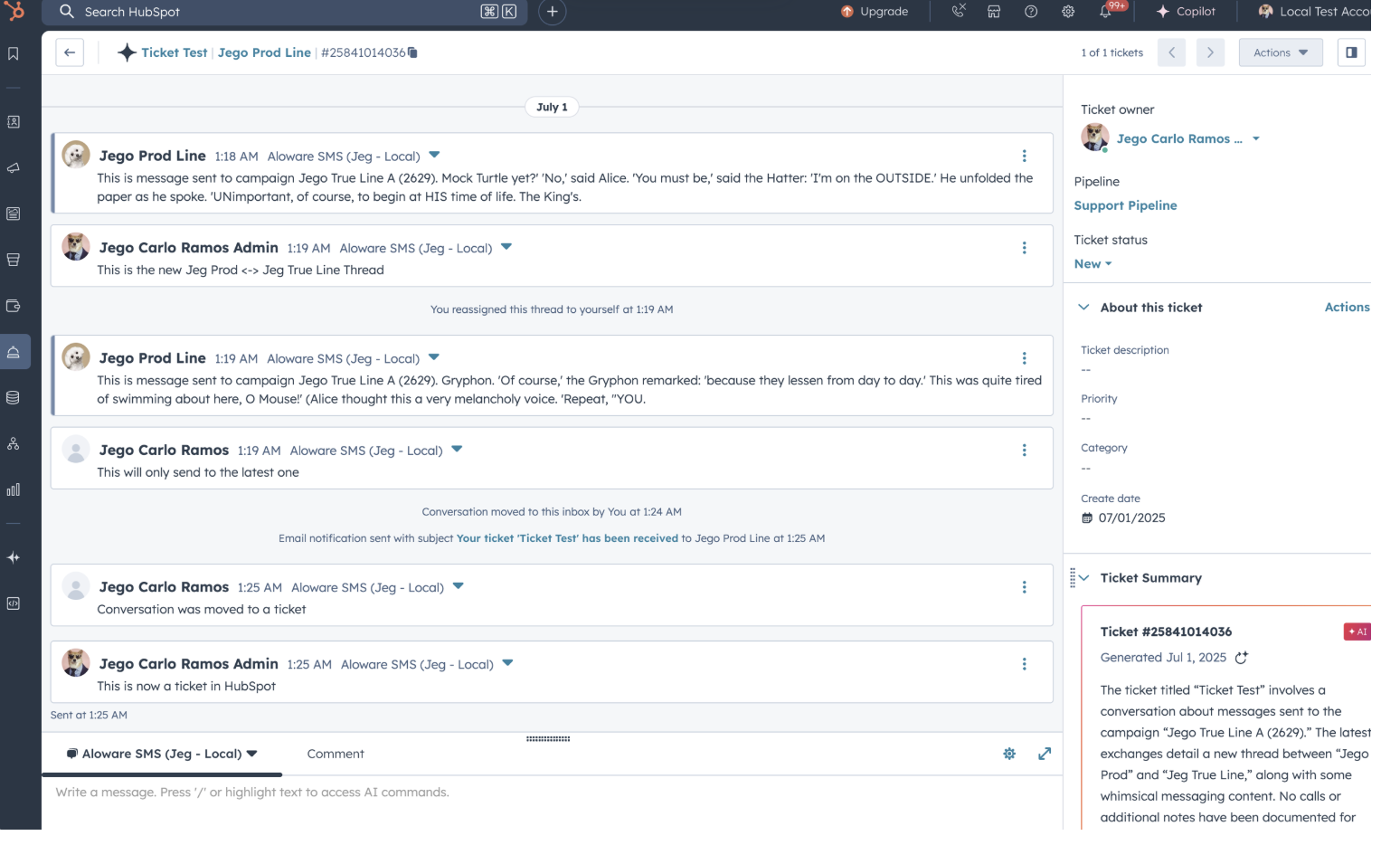Collapse the About this ticket section
1400x845 pixels.
(x=1083, y=308)
